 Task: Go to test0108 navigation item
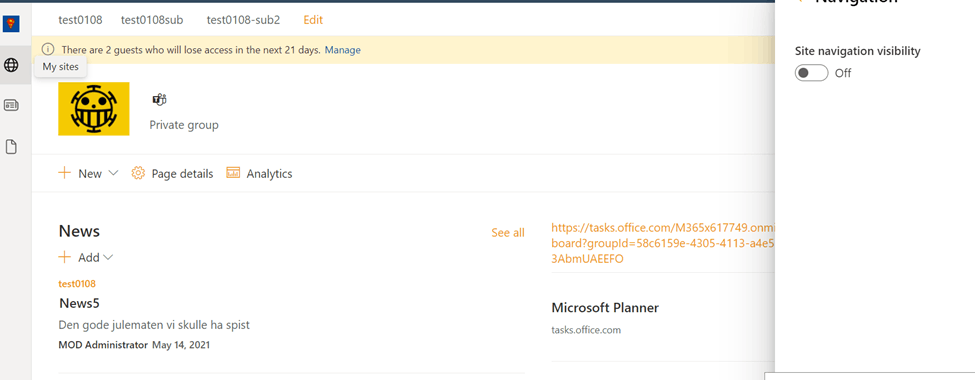(x=80, y=20)
